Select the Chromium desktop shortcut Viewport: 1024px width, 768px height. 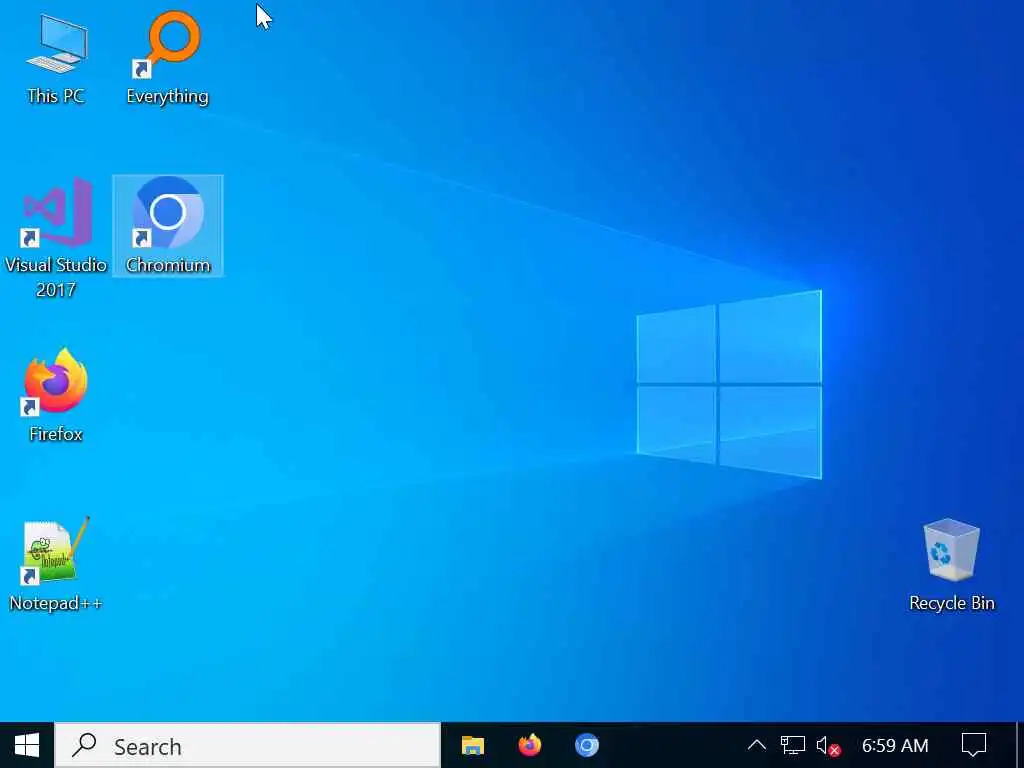168,226
